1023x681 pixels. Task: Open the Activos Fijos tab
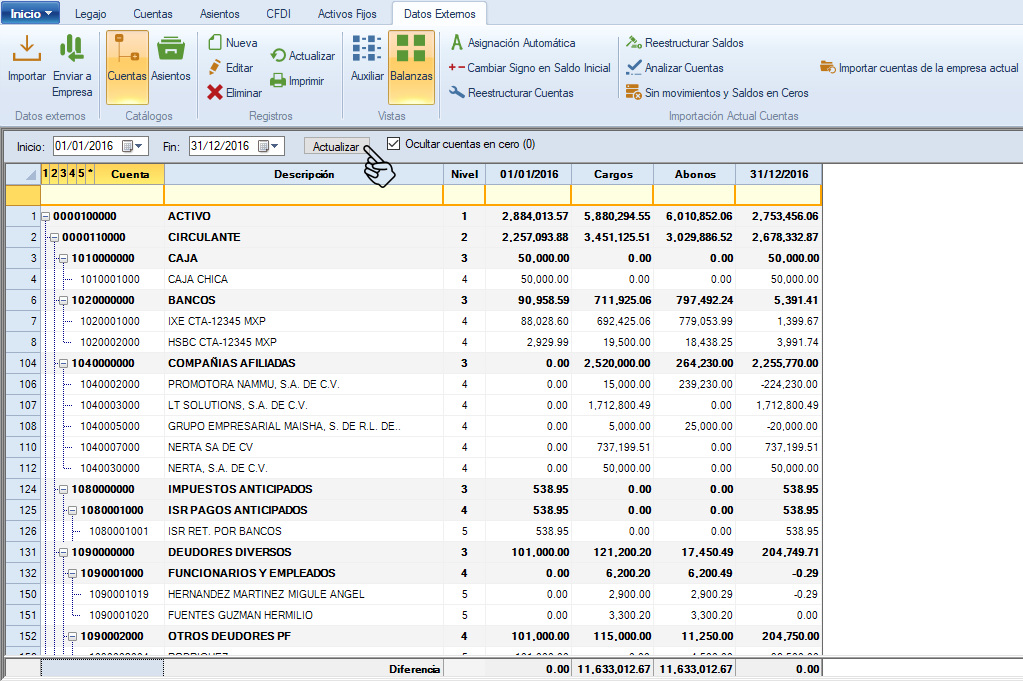[x=348, y=14]
